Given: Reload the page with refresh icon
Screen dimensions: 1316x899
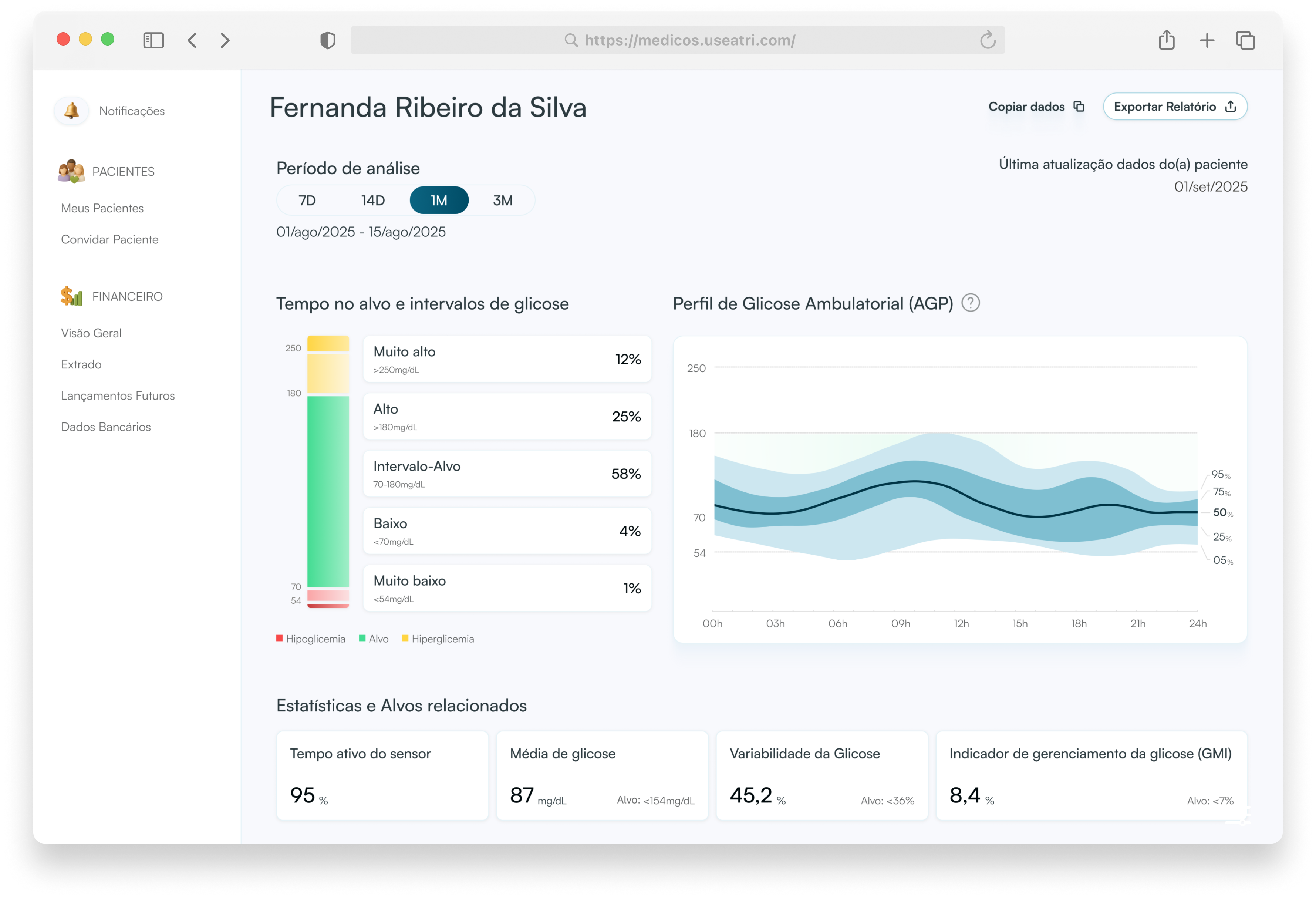Looking at the screenshot, I should coord(988,40).
